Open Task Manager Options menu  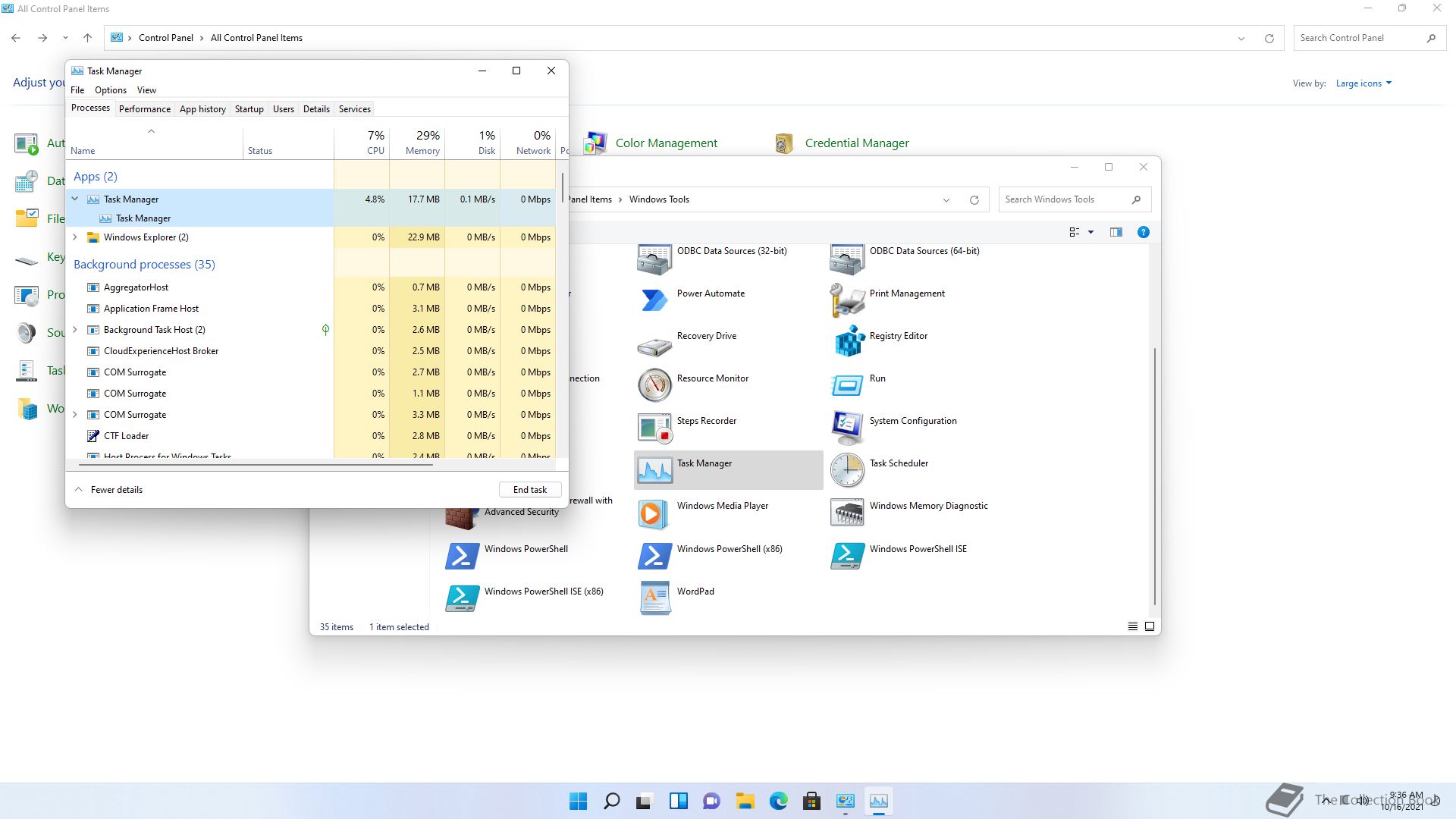(111, 90)
